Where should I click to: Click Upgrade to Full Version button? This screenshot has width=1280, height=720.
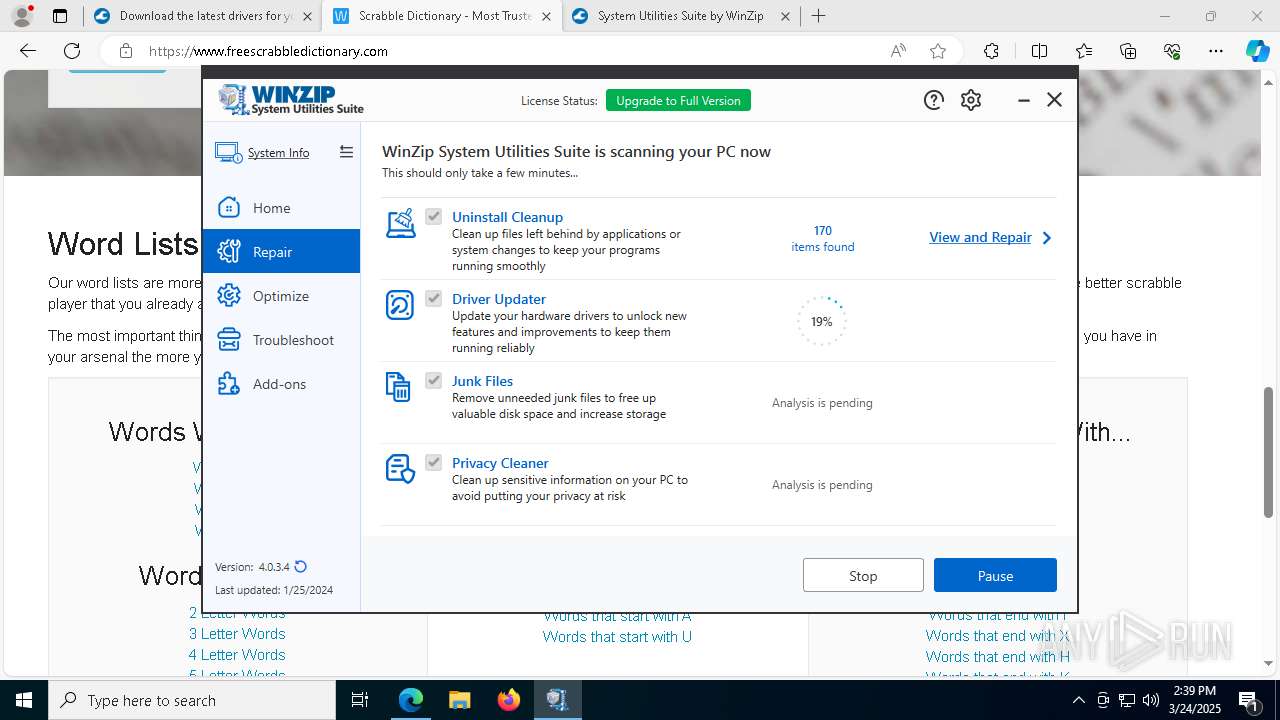[678, 100]
